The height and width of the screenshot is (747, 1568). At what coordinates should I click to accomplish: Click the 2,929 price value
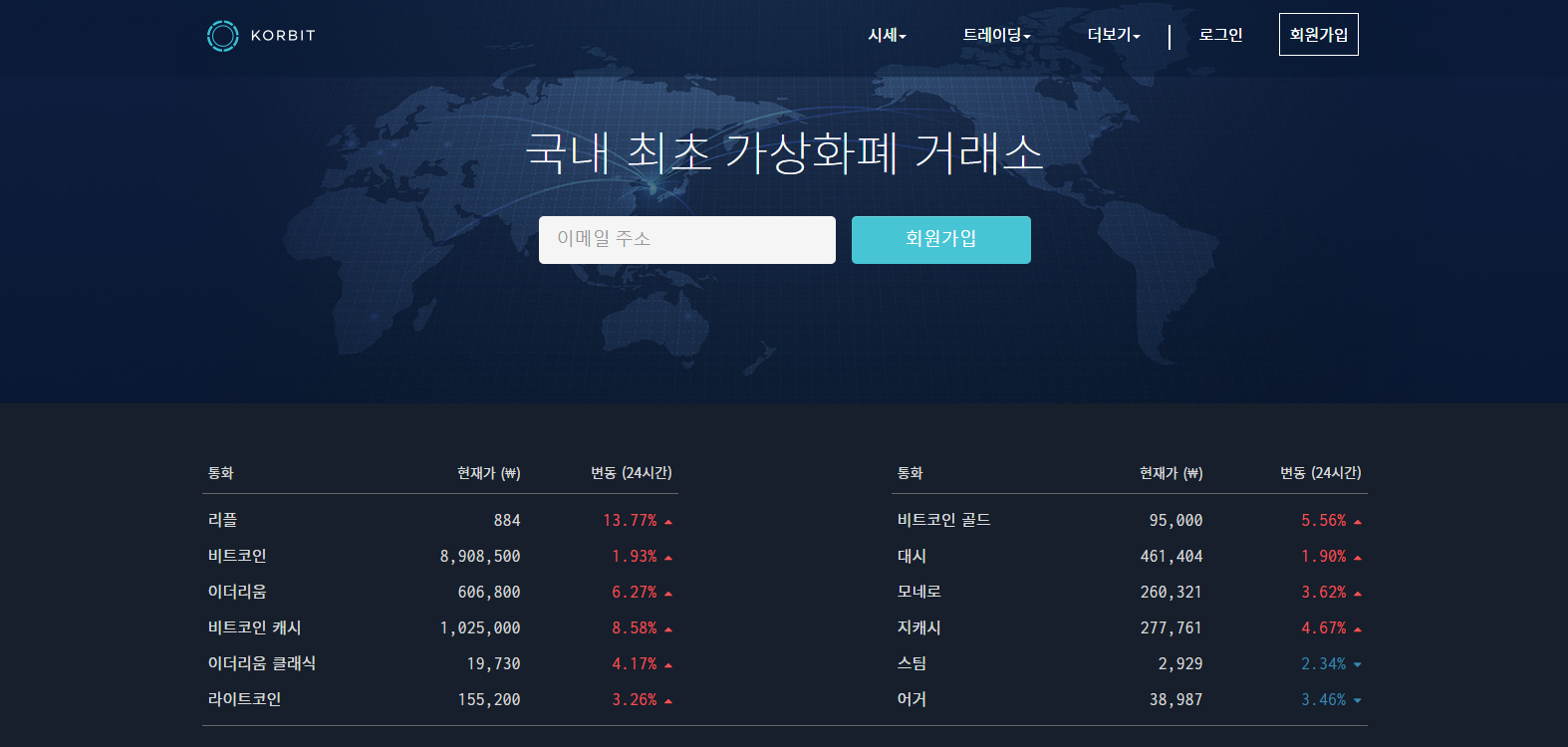tap(1180, 664)
